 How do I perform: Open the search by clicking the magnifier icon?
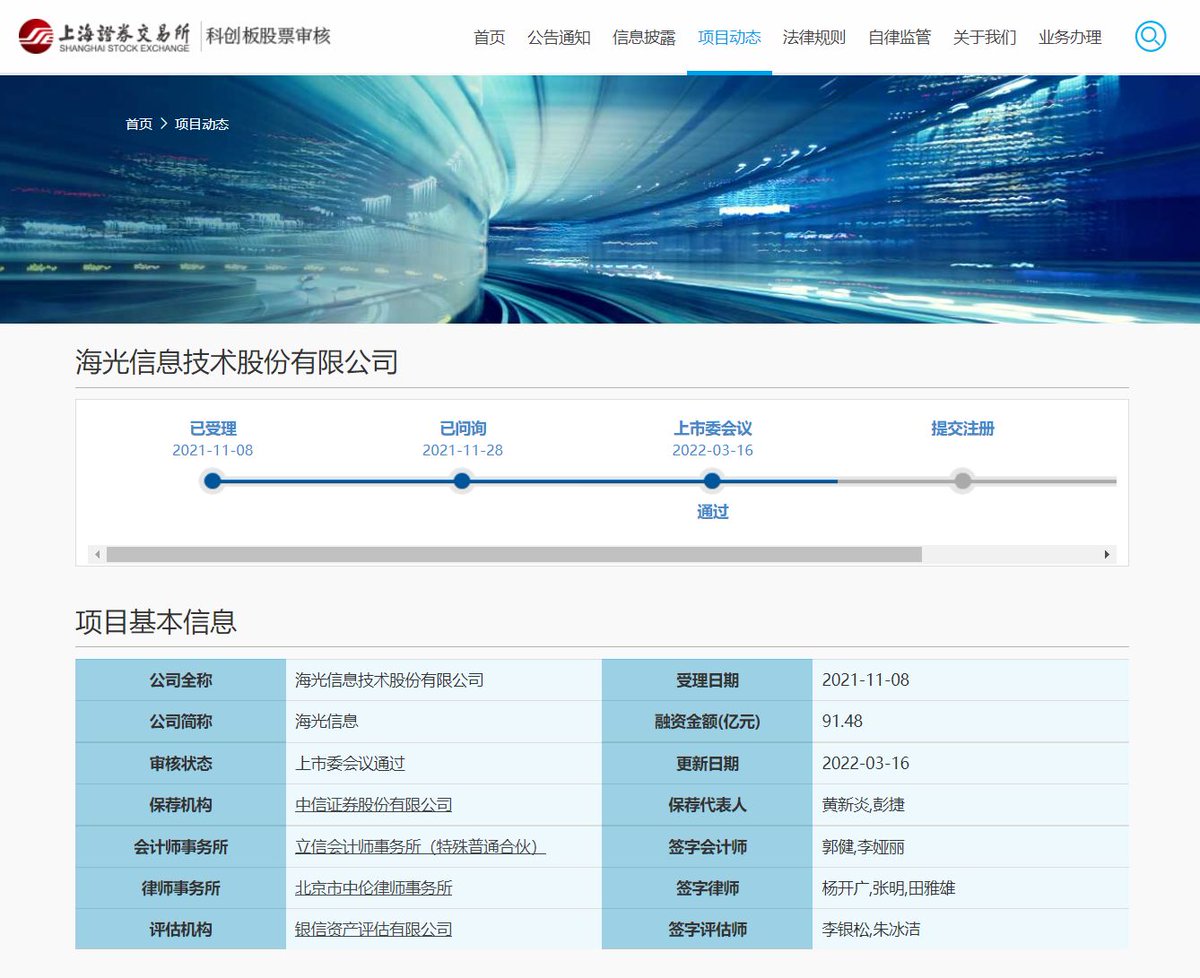point(1149,36)
